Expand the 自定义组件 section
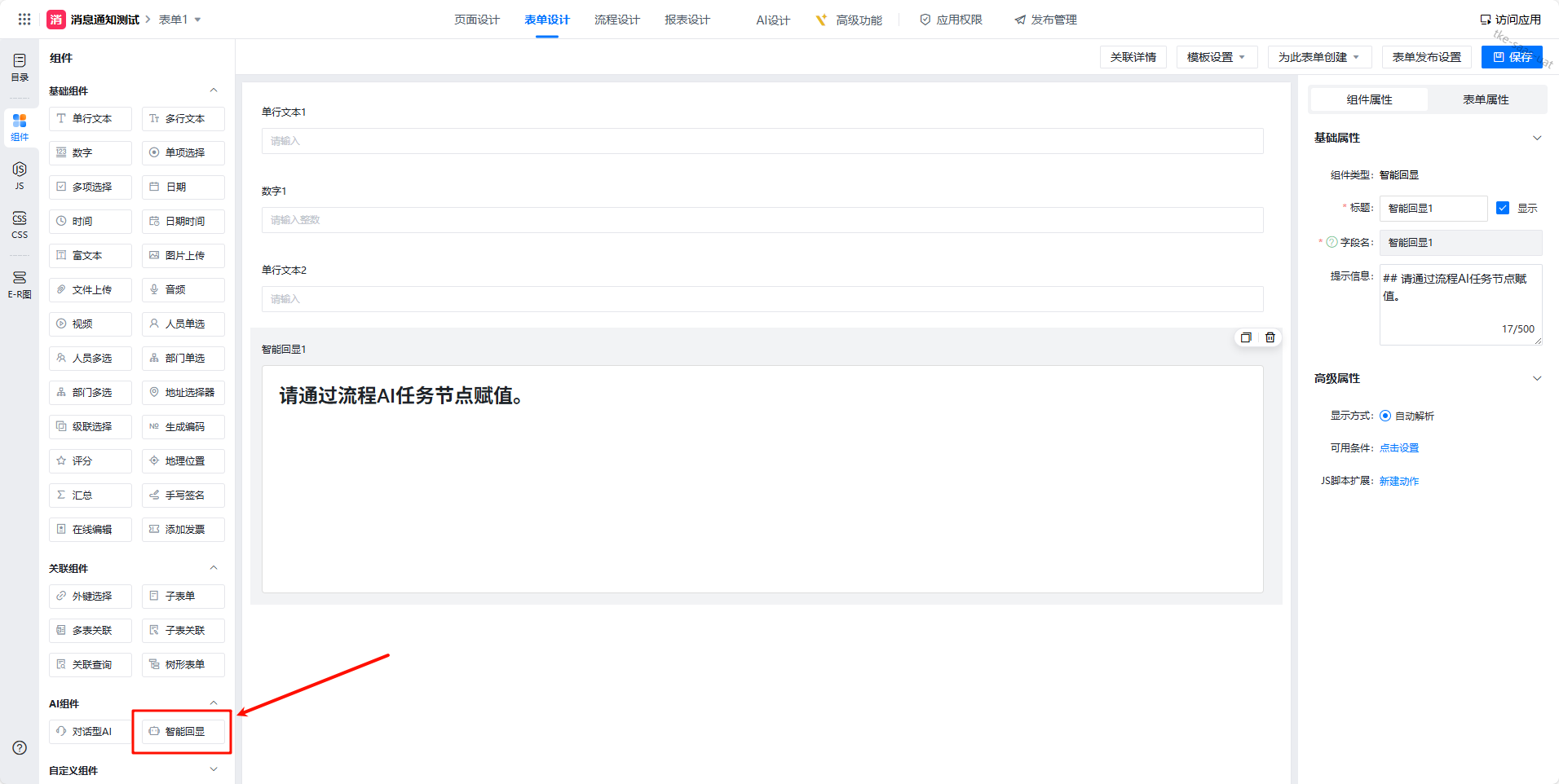1559x784 pixels. [x=214, y=770]
